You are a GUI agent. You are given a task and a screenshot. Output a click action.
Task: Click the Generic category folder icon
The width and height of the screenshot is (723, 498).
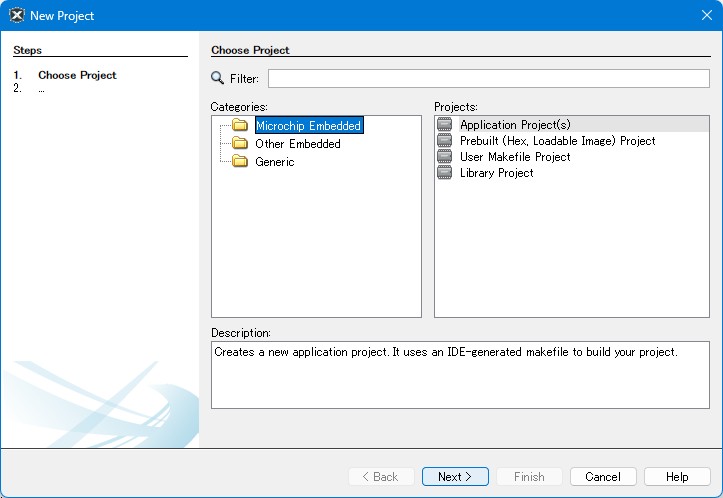[240, 162]
